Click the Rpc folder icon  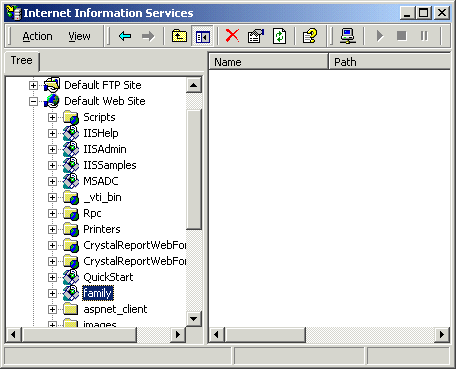[71, 213]
